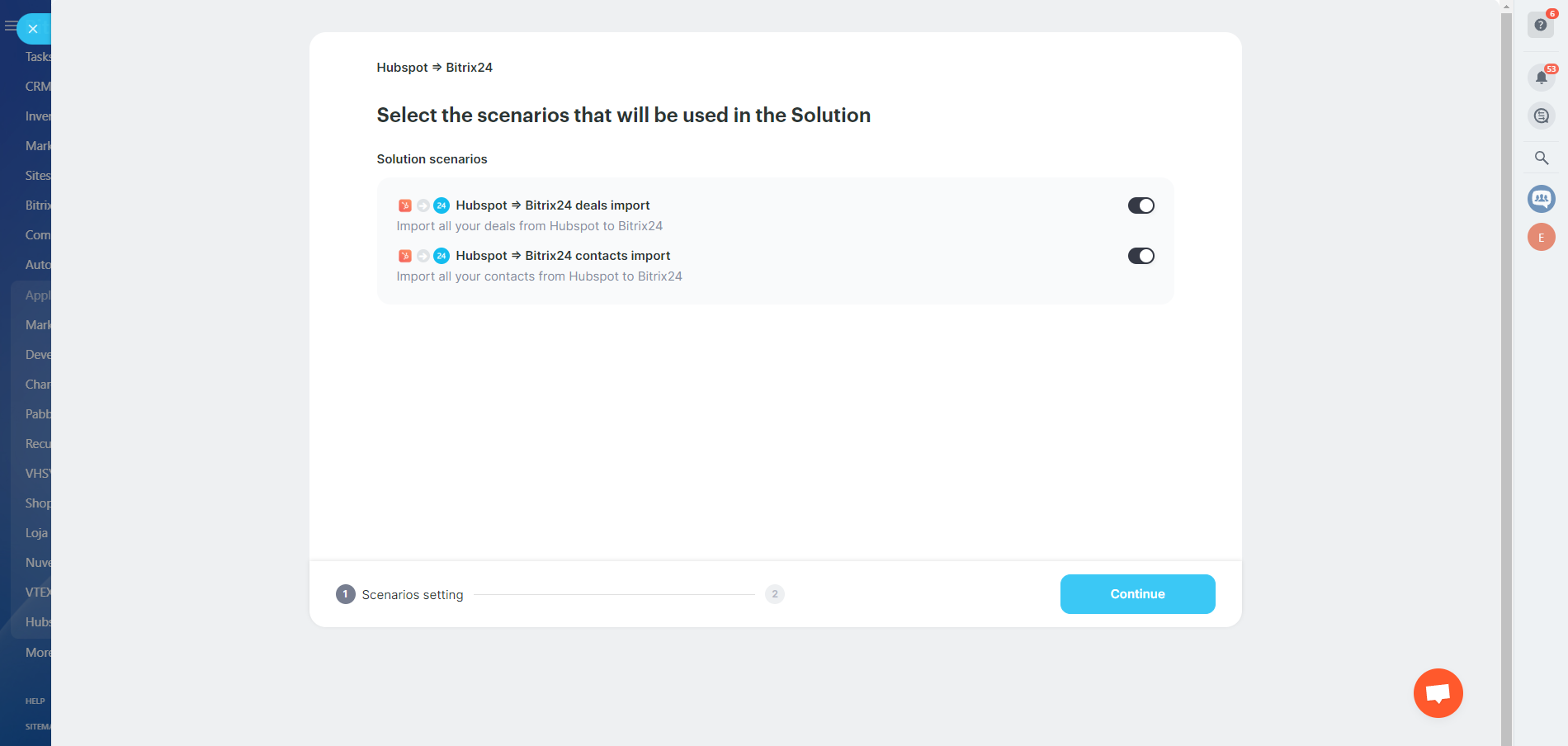Close the solution setup slider panel
This screenshot has width=1568, height=746.
[33, 29]
